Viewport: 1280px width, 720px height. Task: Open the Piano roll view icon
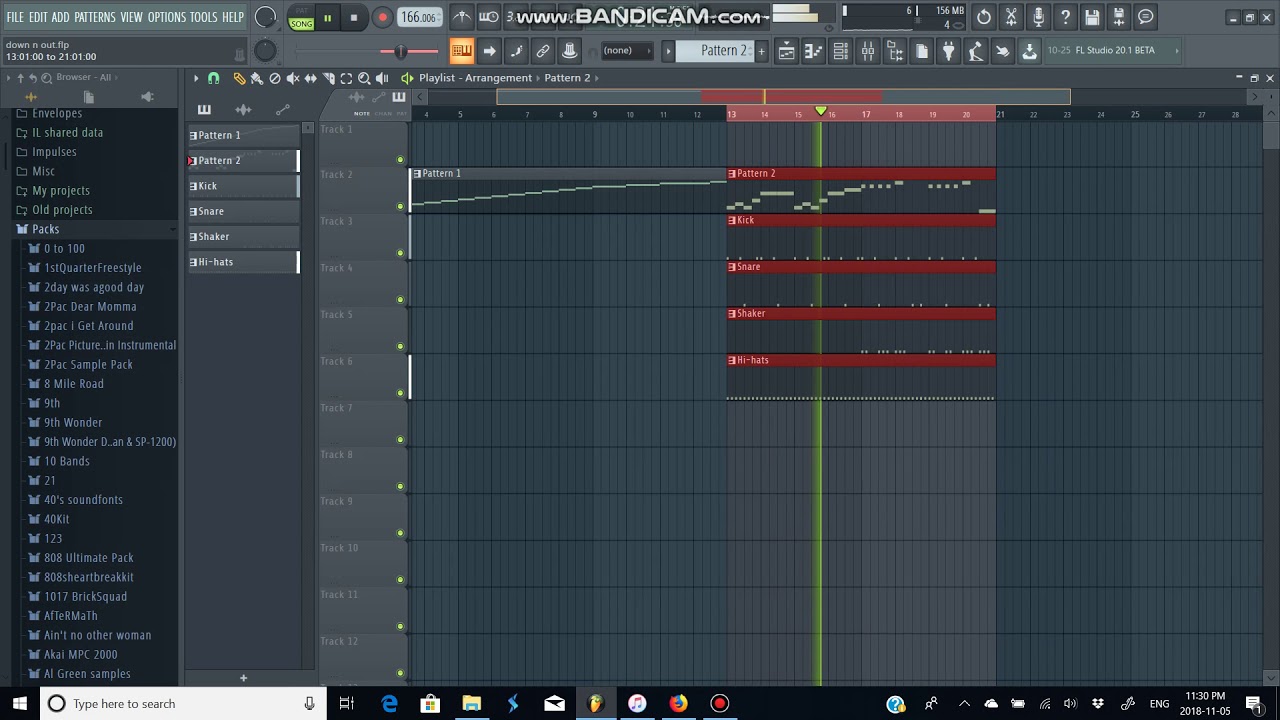[x=814, y=51]
